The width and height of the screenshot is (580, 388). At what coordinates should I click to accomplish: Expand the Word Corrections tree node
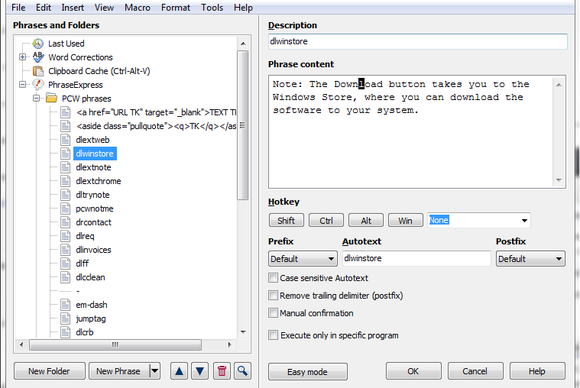23,57
